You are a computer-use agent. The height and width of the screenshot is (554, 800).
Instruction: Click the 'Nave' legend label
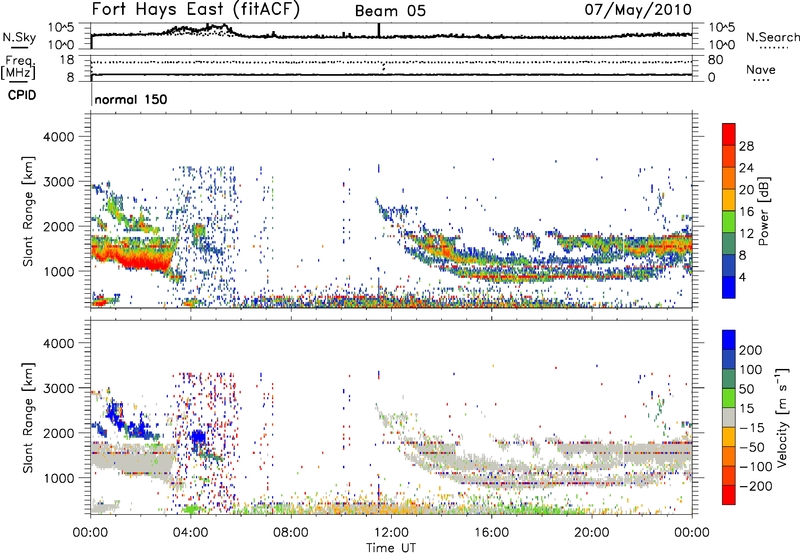point(761,70)
